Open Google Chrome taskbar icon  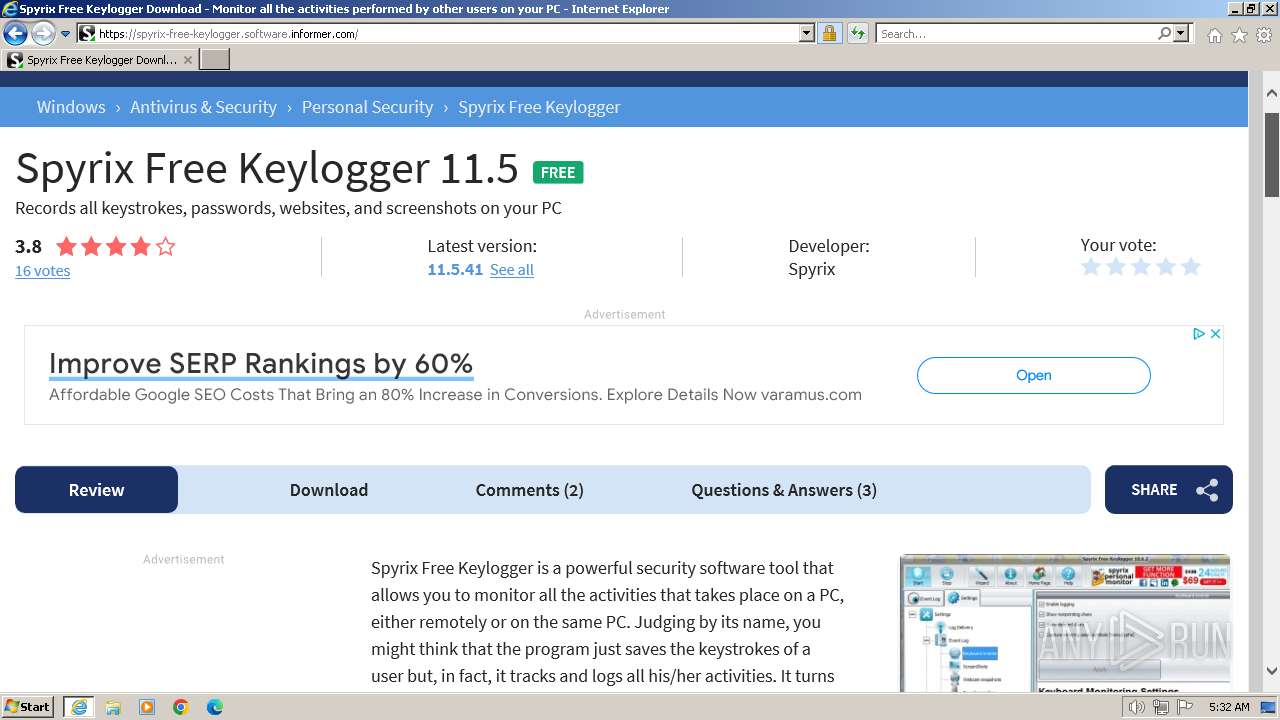coord(181,707)
